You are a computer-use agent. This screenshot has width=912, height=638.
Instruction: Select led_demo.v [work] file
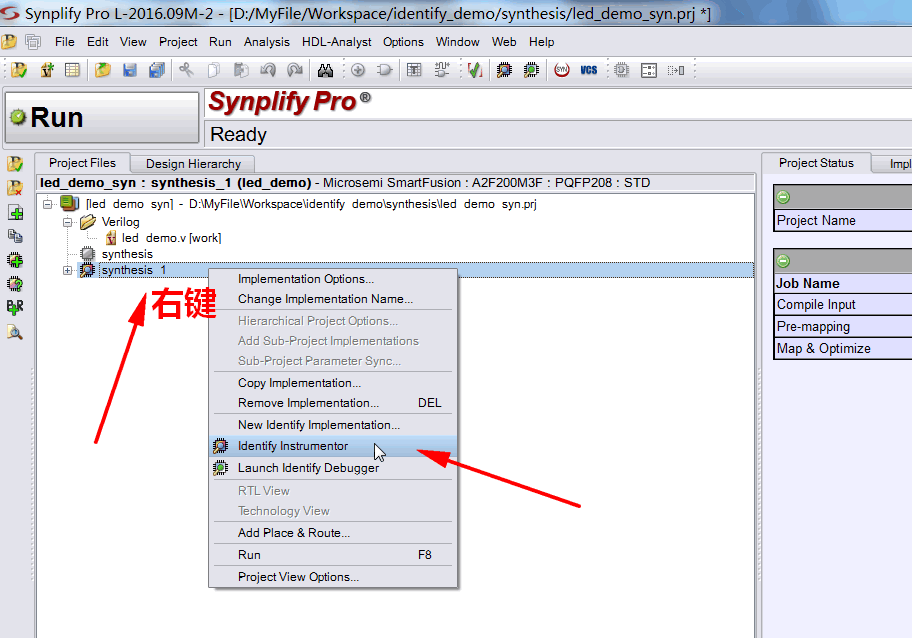(171, 238)
